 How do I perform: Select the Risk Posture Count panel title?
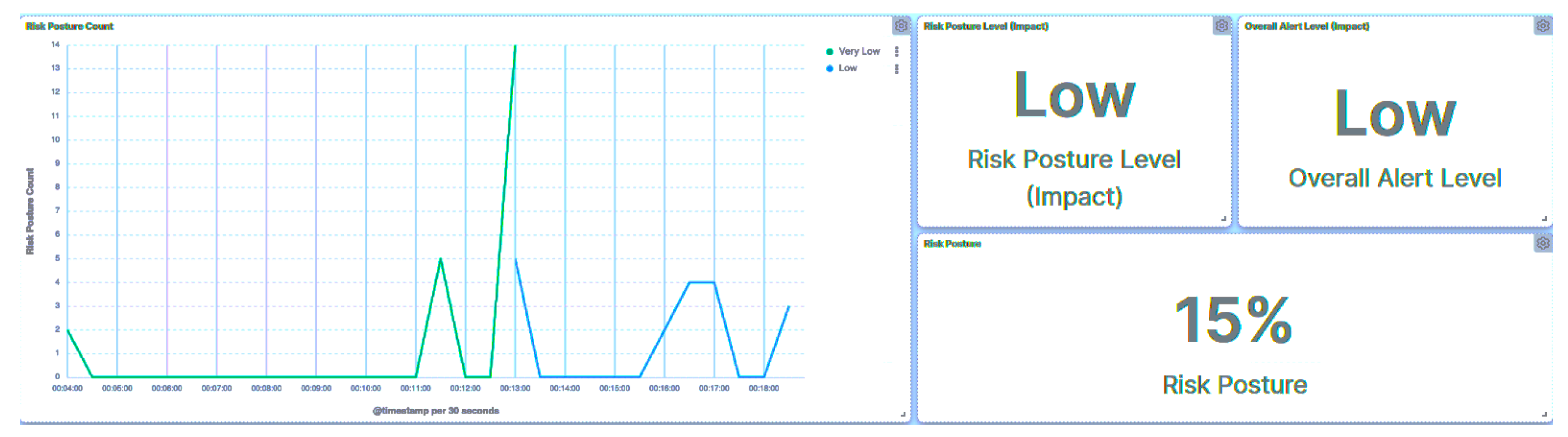[70, 26]
